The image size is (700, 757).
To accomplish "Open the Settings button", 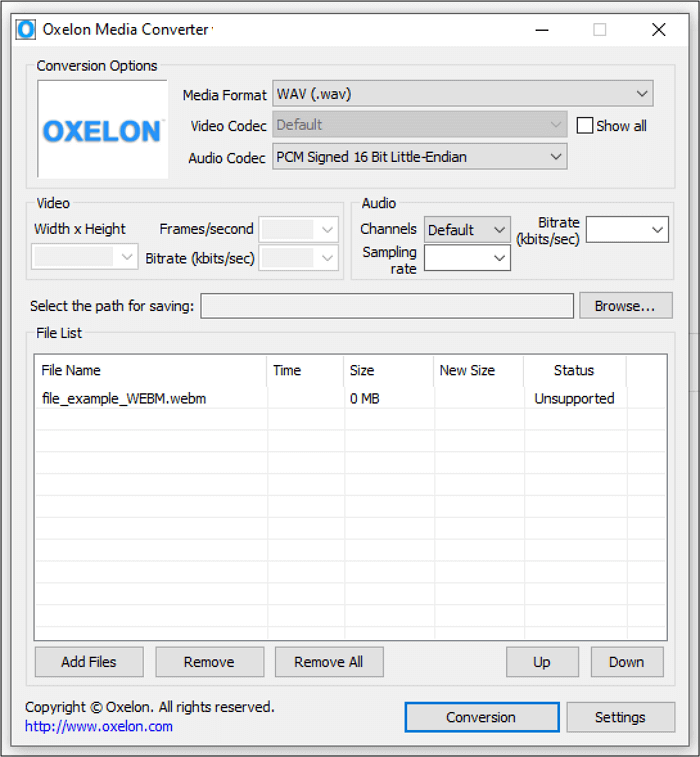I will (x=620, y=717).
